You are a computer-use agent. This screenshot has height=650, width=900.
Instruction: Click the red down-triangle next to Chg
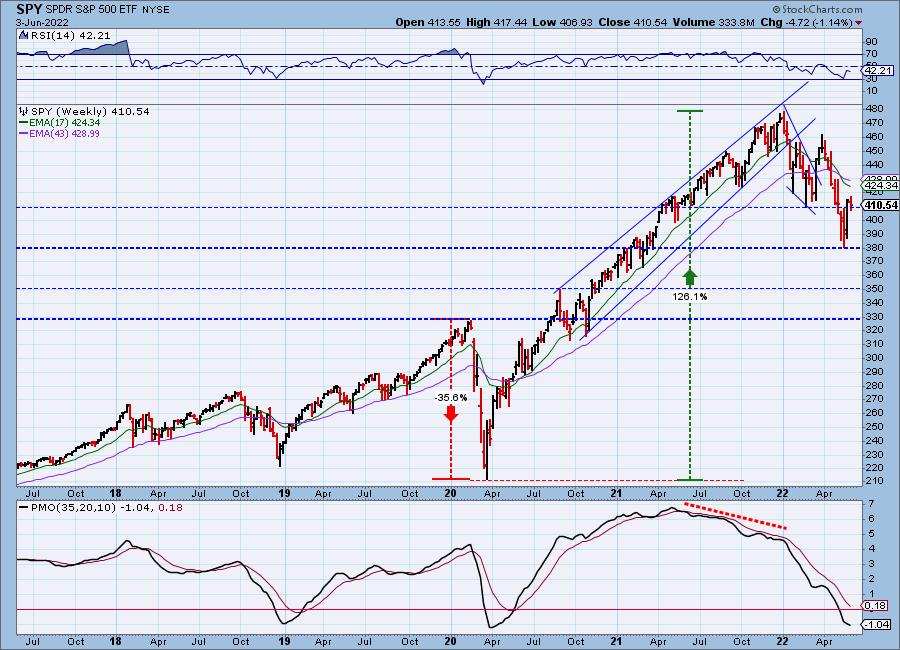tap(859, 23)
